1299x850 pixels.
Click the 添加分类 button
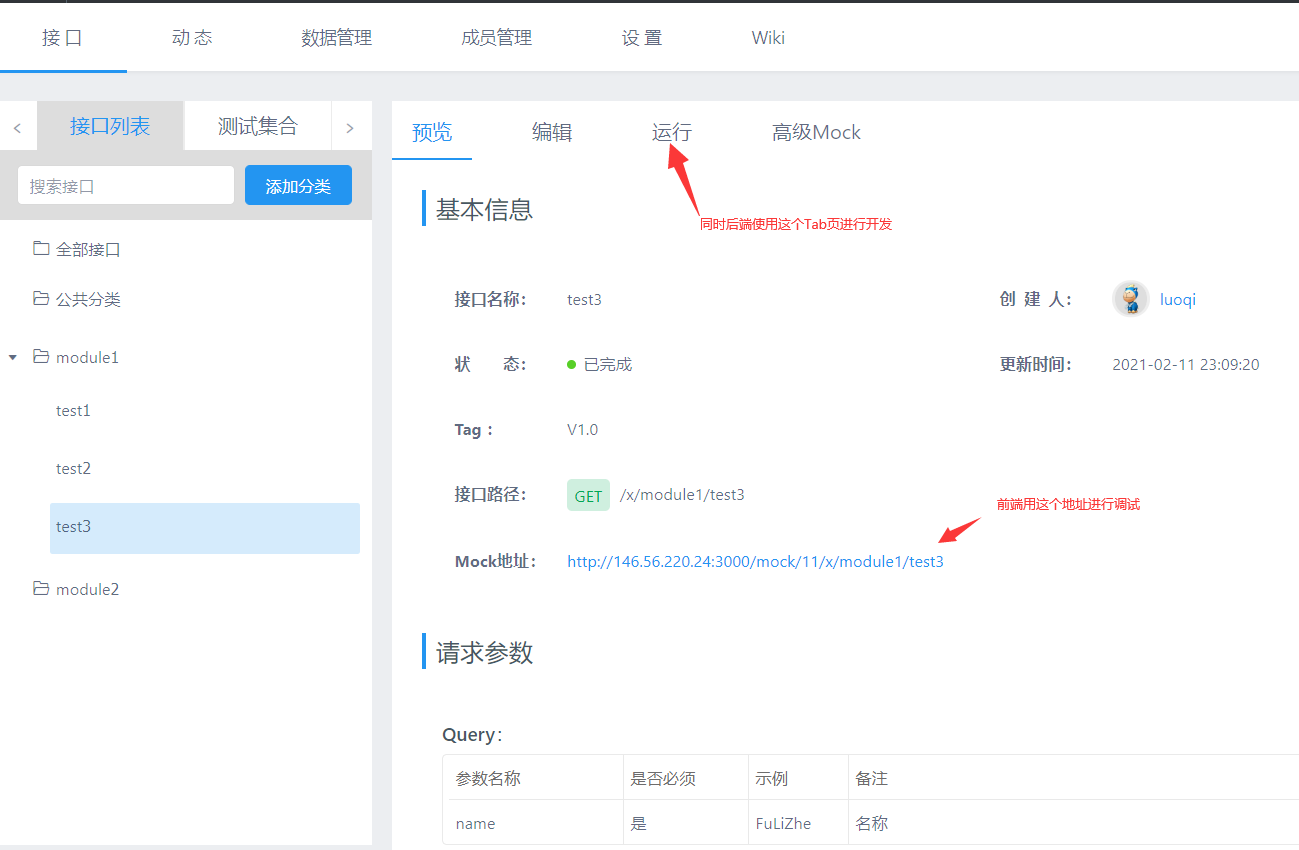point(298,185)
